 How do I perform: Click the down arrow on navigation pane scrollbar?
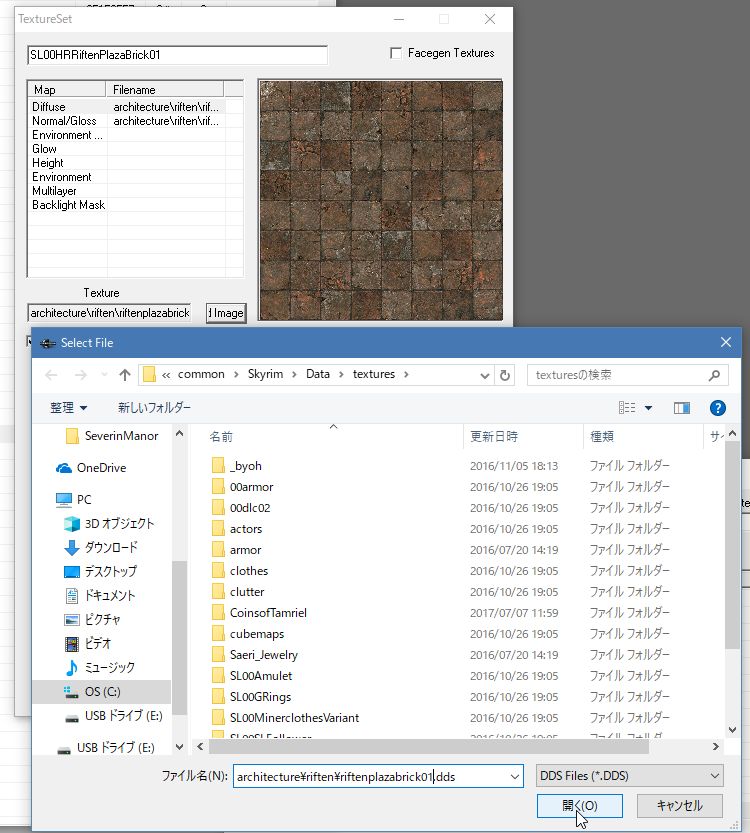[x=180, y=747]
